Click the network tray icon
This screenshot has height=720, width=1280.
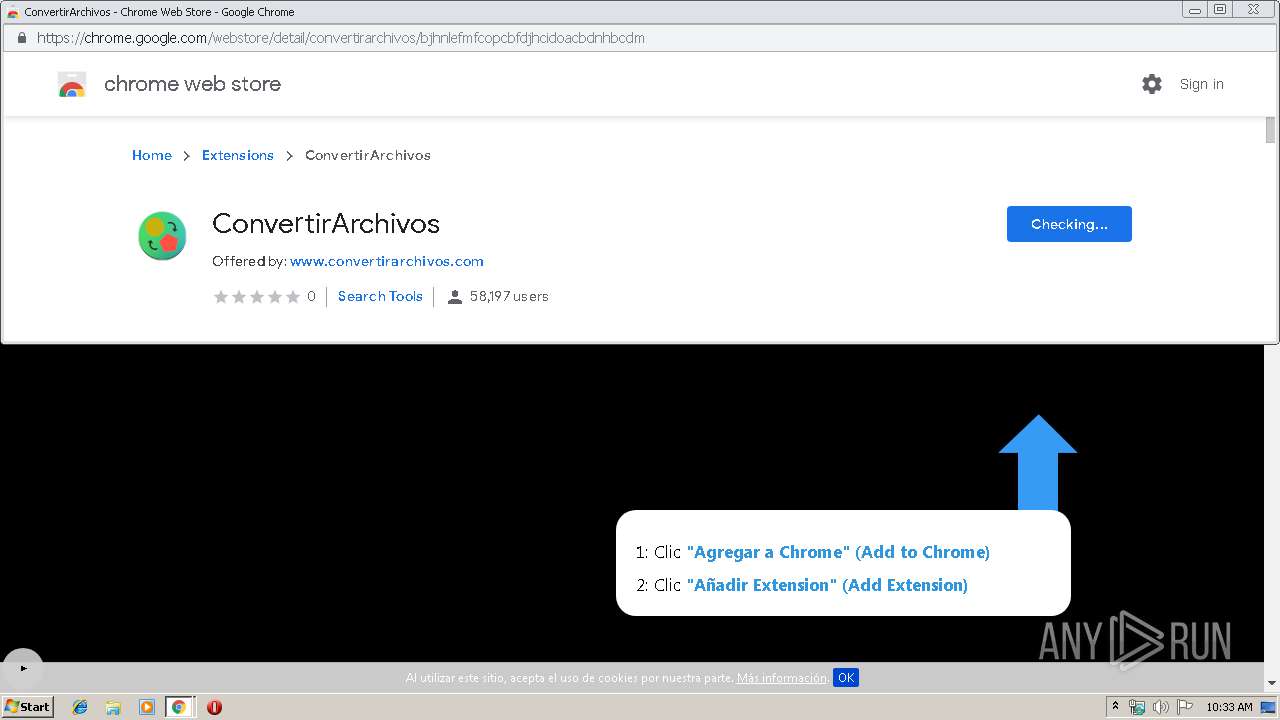tap(1137, 707)
